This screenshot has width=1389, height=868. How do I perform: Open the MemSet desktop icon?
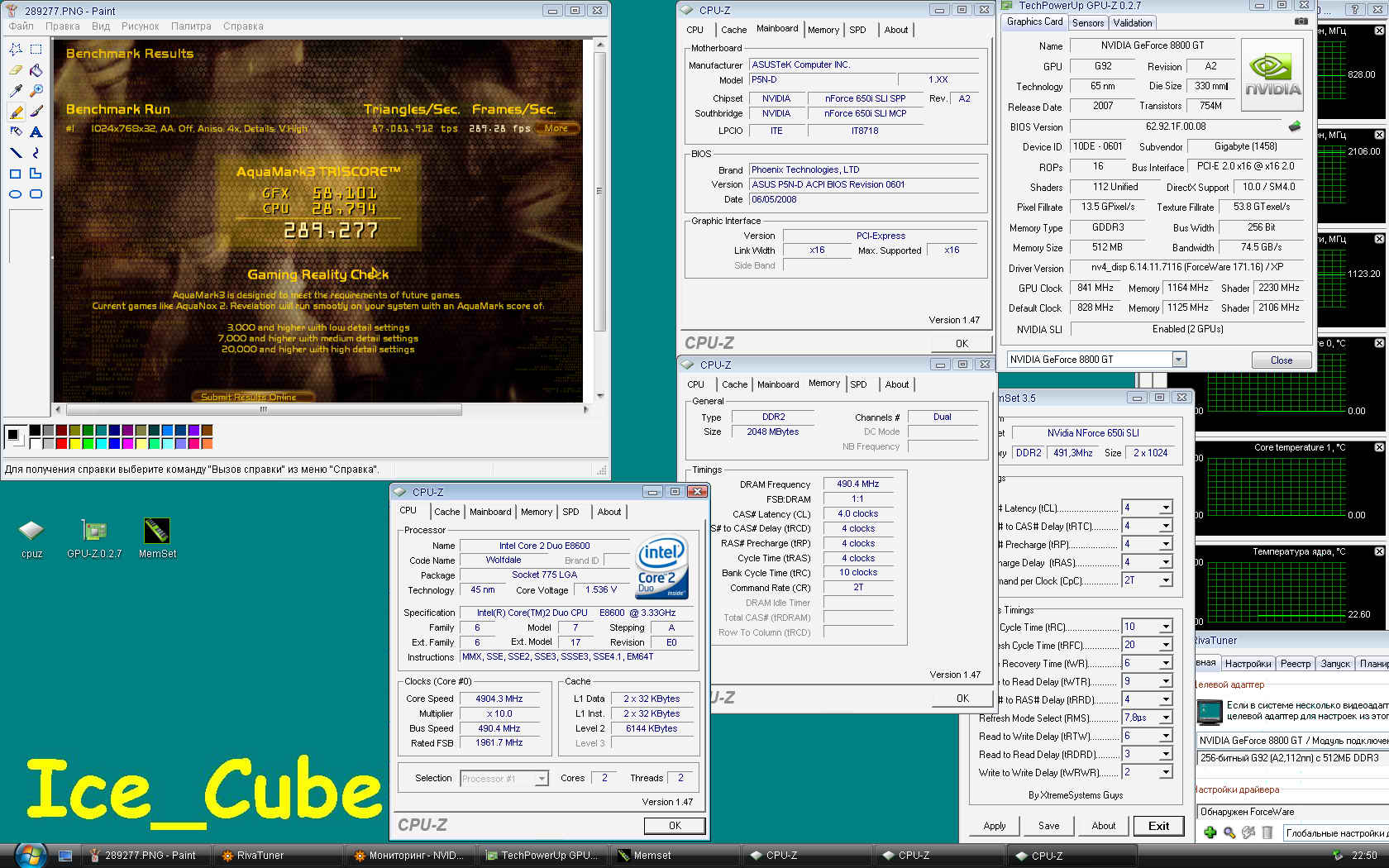(157, 539)
